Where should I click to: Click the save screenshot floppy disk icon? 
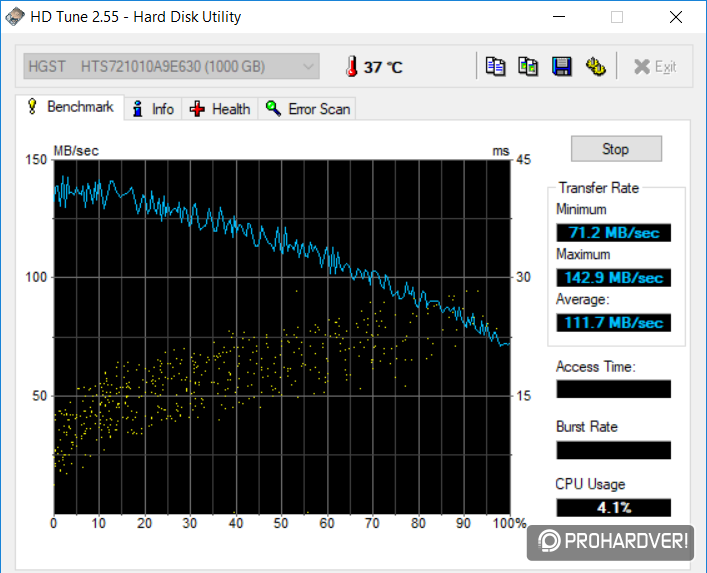pyautogui.click(x=562, y=67)
